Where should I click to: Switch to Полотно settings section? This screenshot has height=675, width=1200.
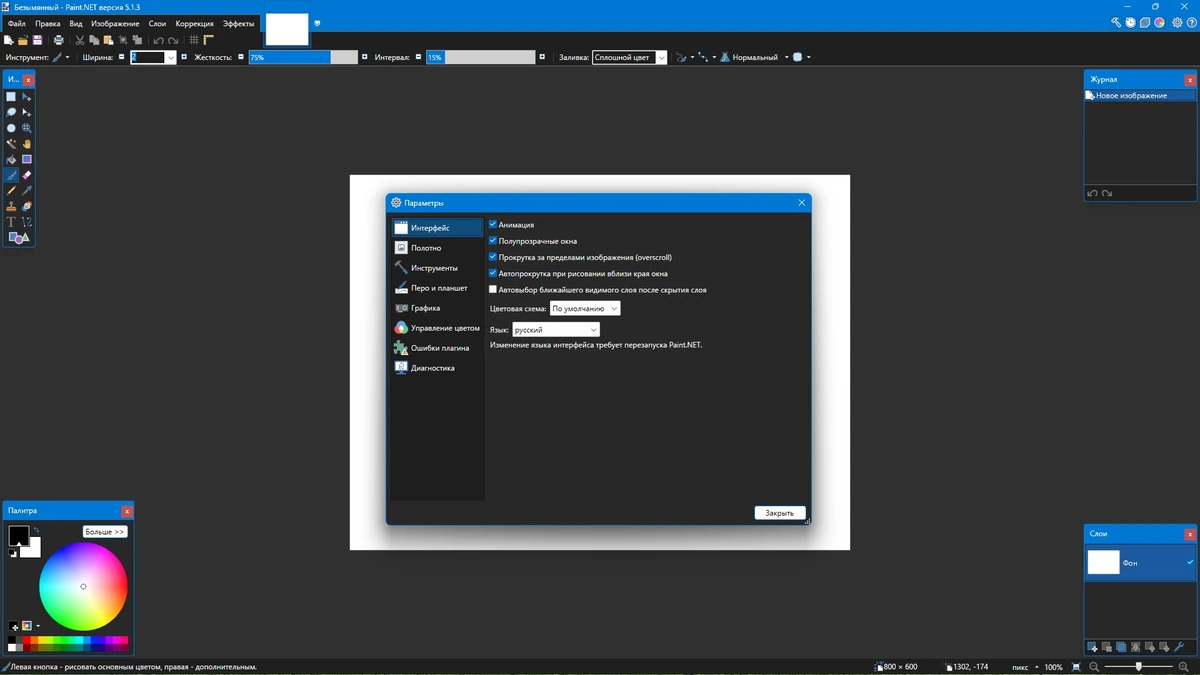click(438, 248)
